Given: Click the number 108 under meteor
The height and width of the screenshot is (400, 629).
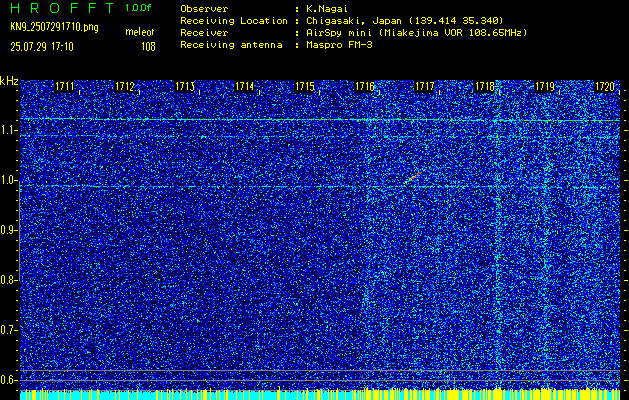Looking at the screenshot, I should coord(148,47).
